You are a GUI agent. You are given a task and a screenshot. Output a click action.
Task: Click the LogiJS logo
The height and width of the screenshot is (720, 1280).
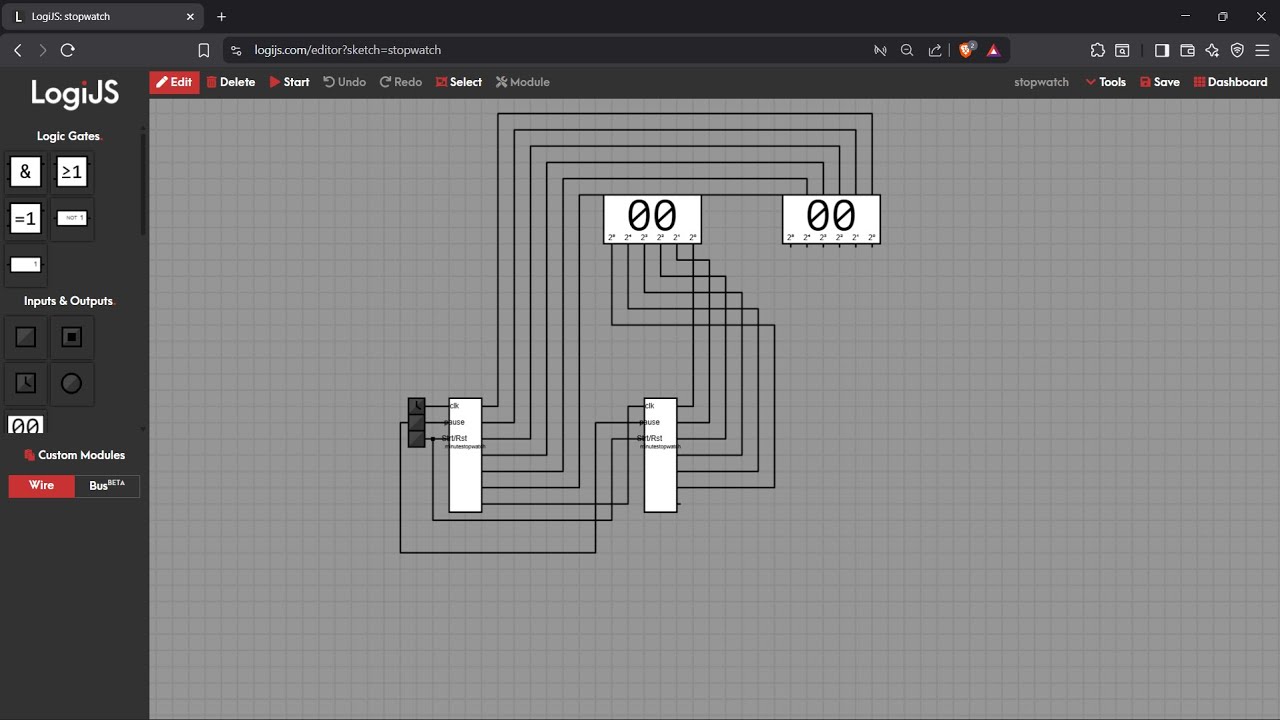[74, 94]
